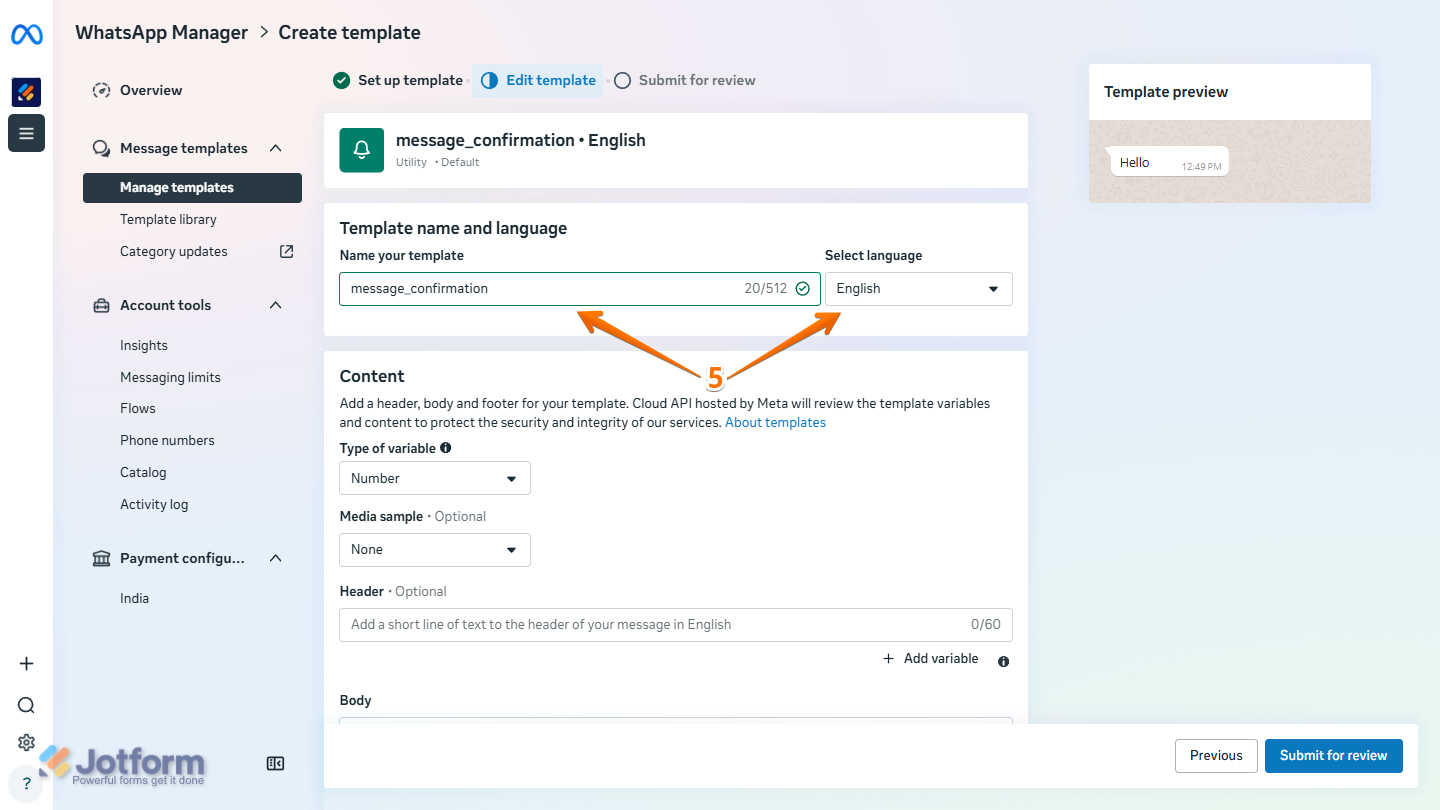Open Category updates external link icon
This screenshot has width=1440, height=810.
[x=287, y=251]
